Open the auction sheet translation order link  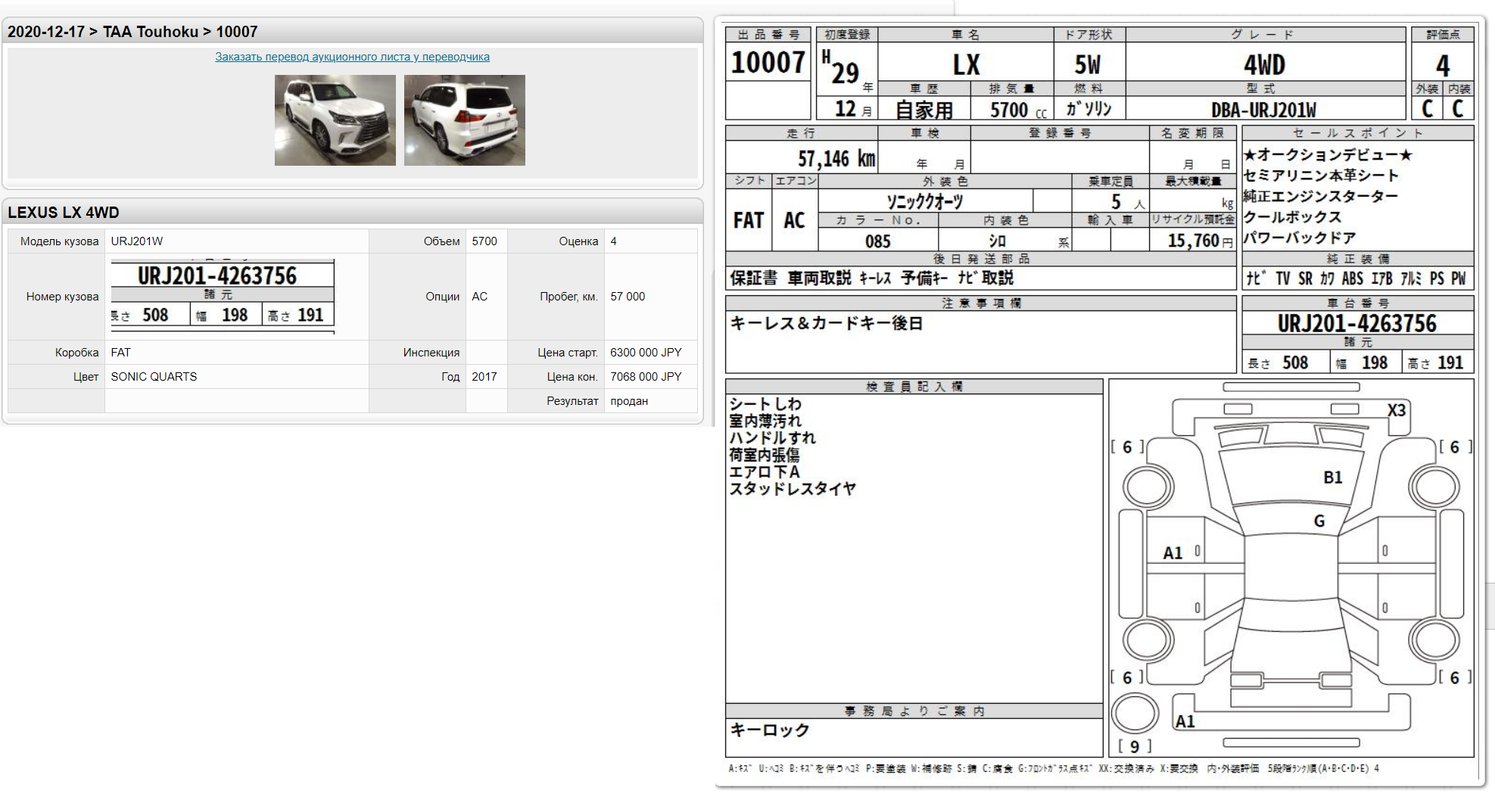coord(352,57)
